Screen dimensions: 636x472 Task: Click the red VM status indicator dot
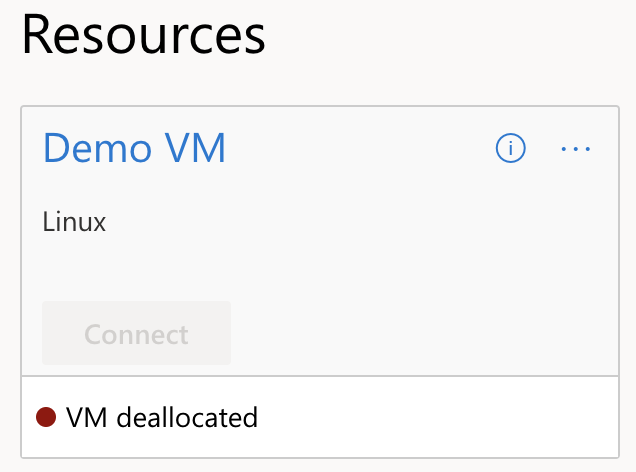(45, 417)
